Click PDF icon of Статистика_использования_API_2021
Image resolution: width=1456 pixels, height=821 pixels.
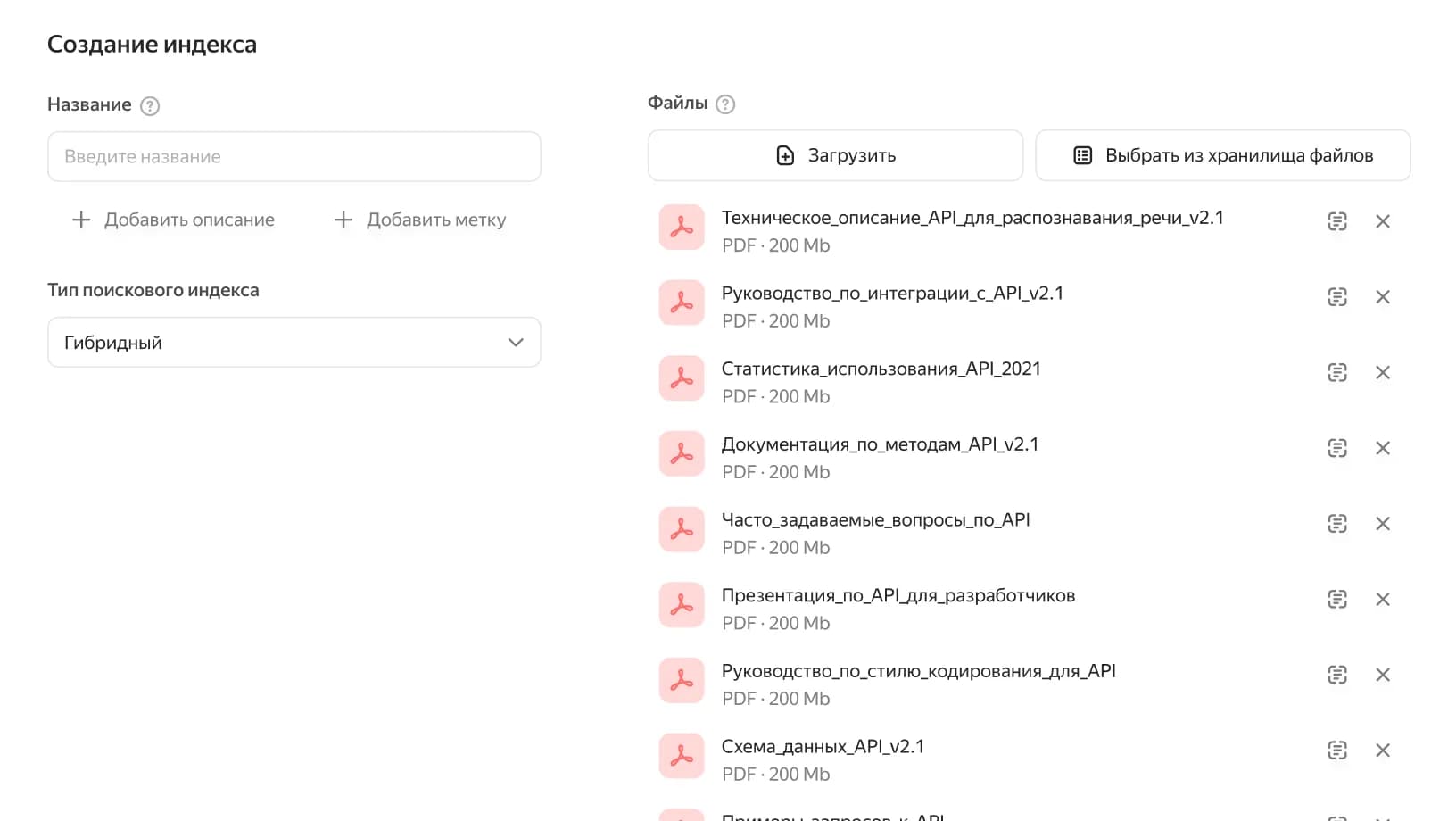coord(682,377)
